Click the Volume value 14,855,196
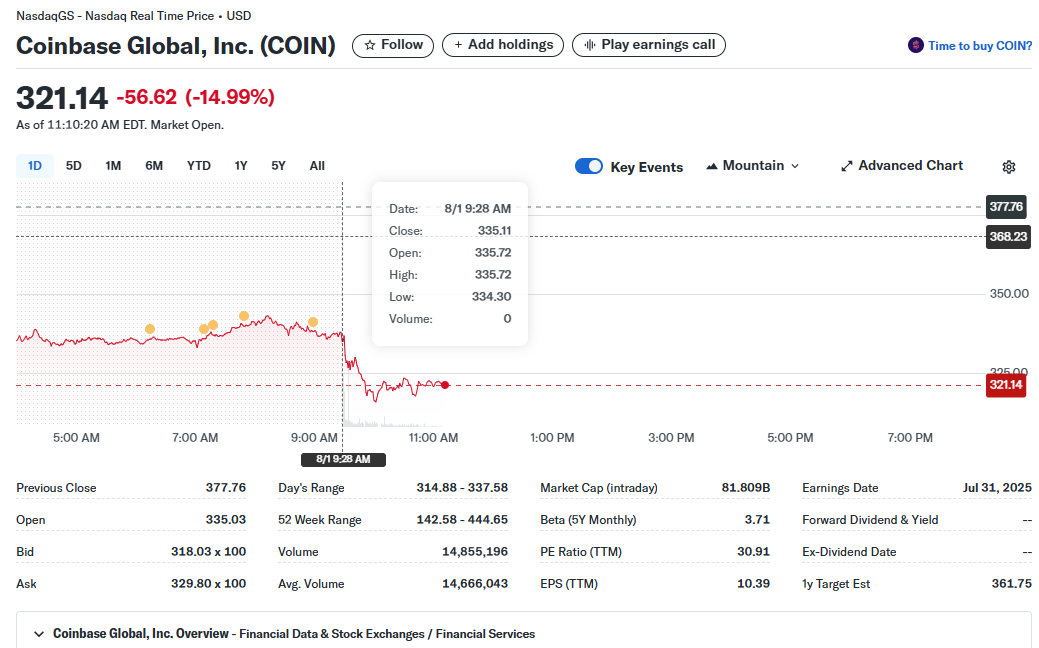1039x648 pixels. pos(474,551)
